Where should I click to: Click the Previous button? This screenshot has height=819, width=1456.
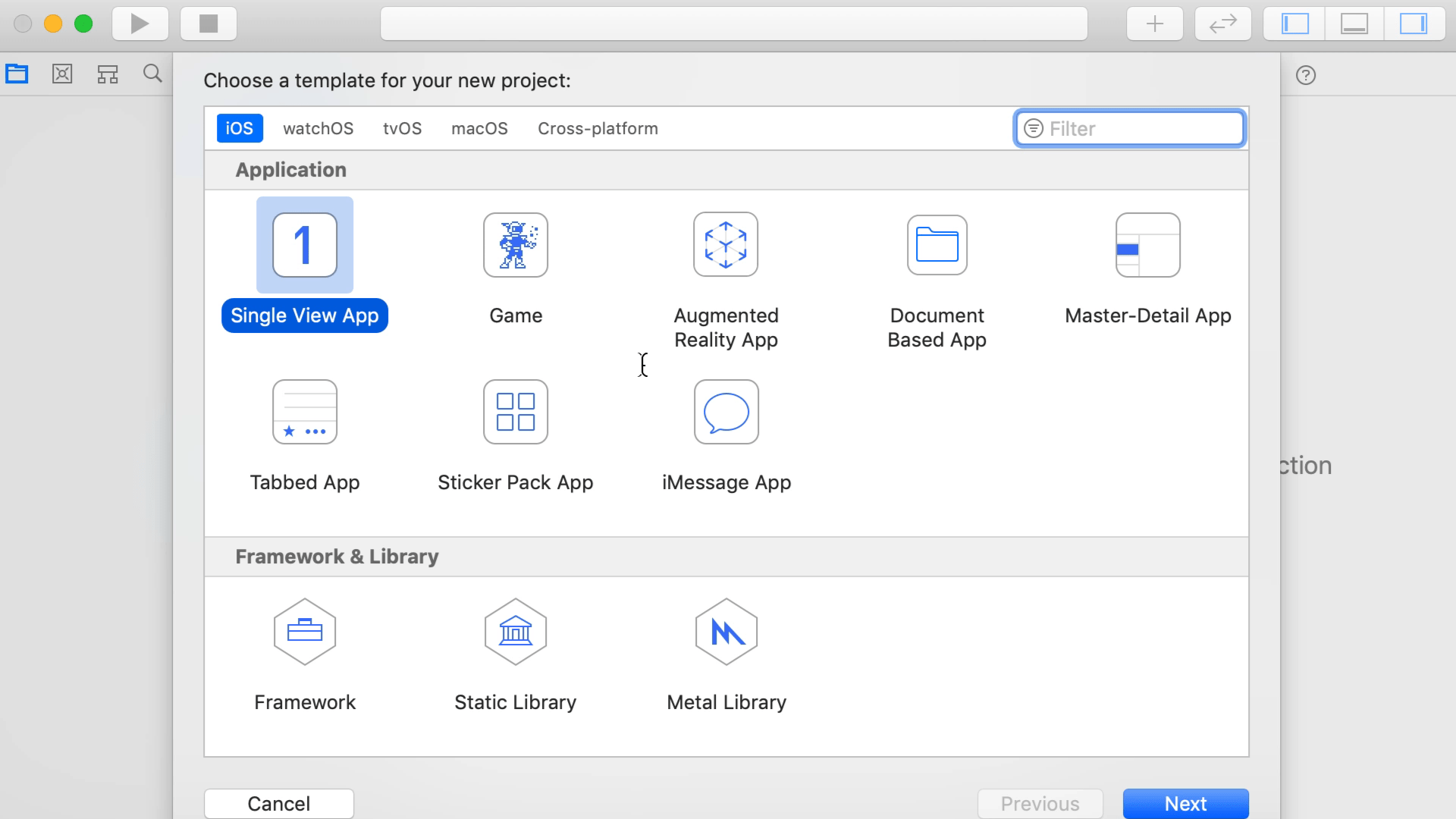[x=1040, y=803]
